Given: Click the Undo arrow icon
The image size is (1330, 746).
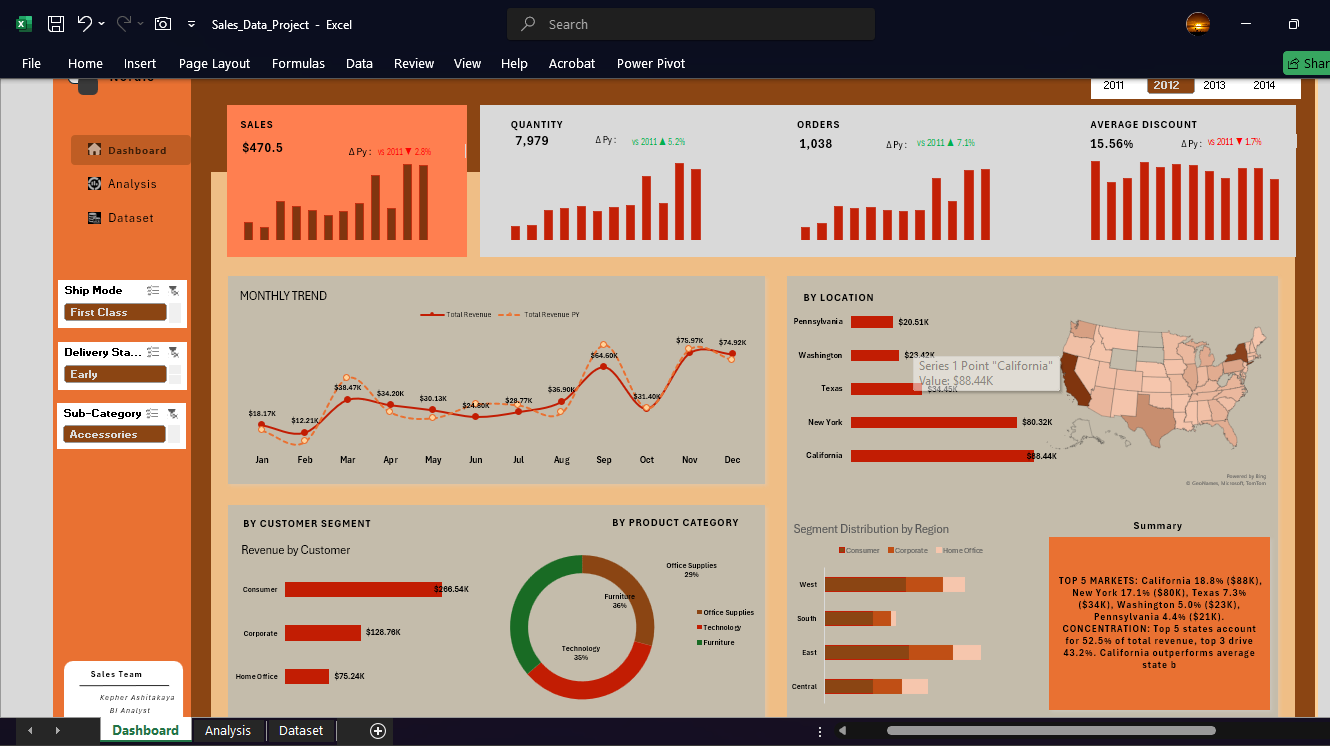Looking at the screenshot, I should 85,24.
